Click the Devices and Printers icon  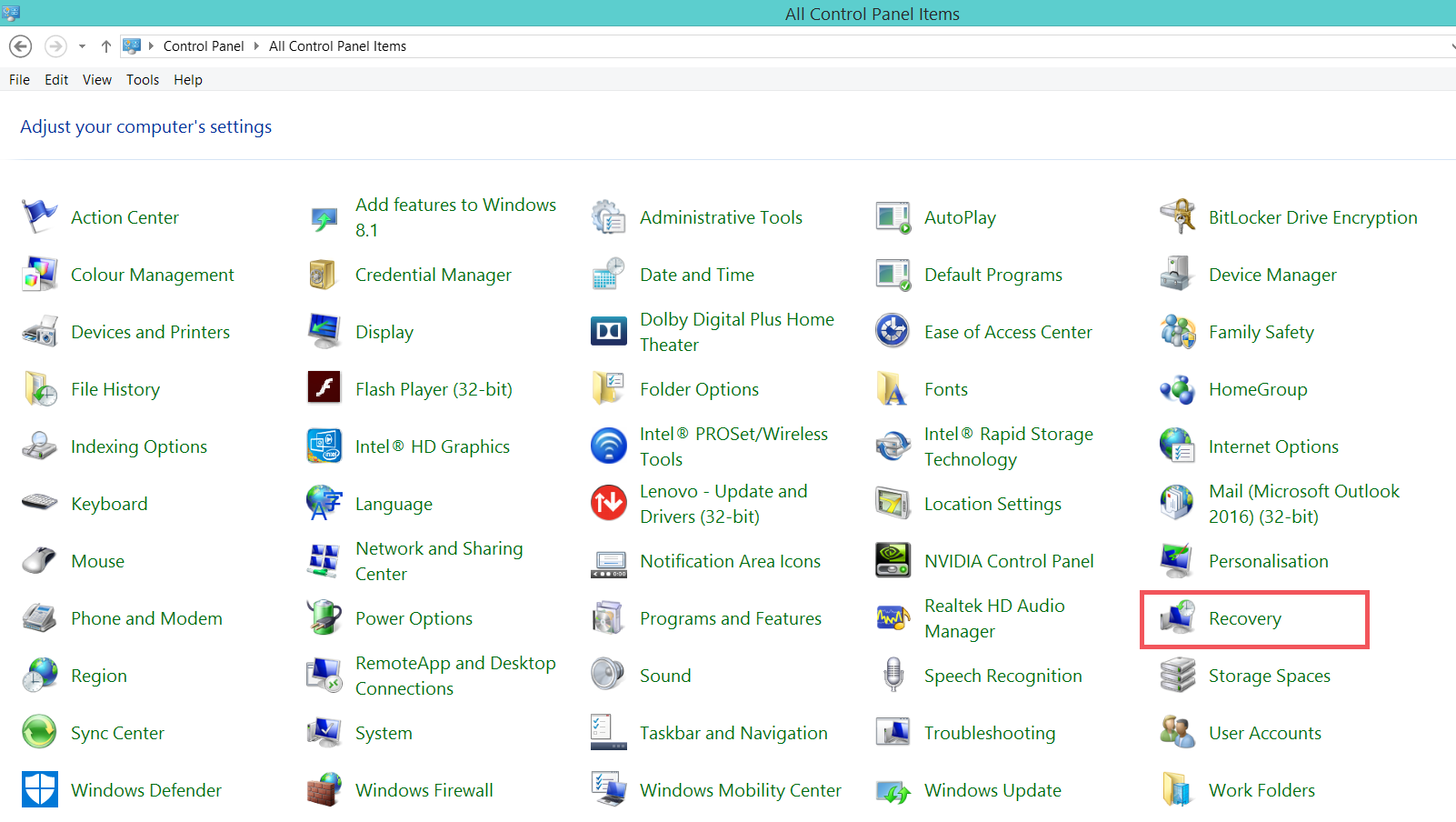[39, 332]
